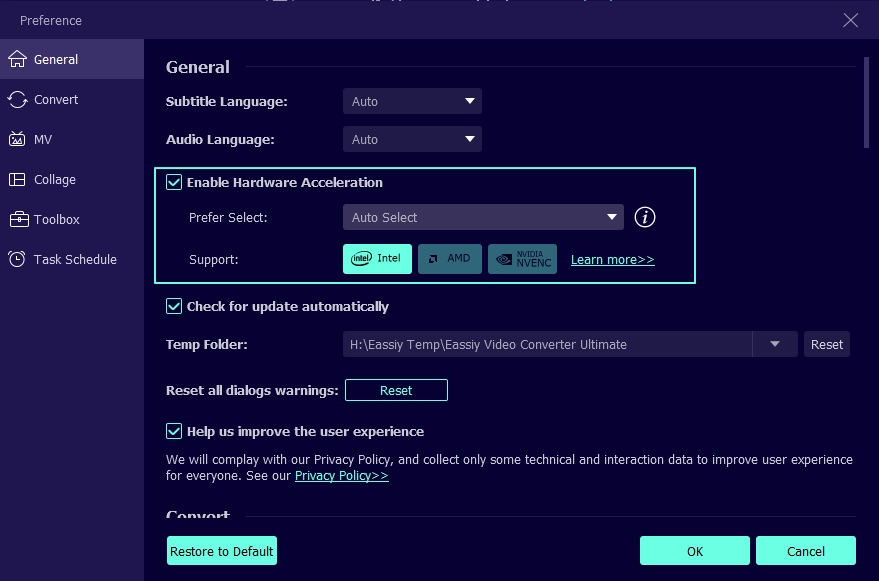Click Restore to Default button
Image resolution: width=879 pixels, height=581 pixels.
pos(222,551)
